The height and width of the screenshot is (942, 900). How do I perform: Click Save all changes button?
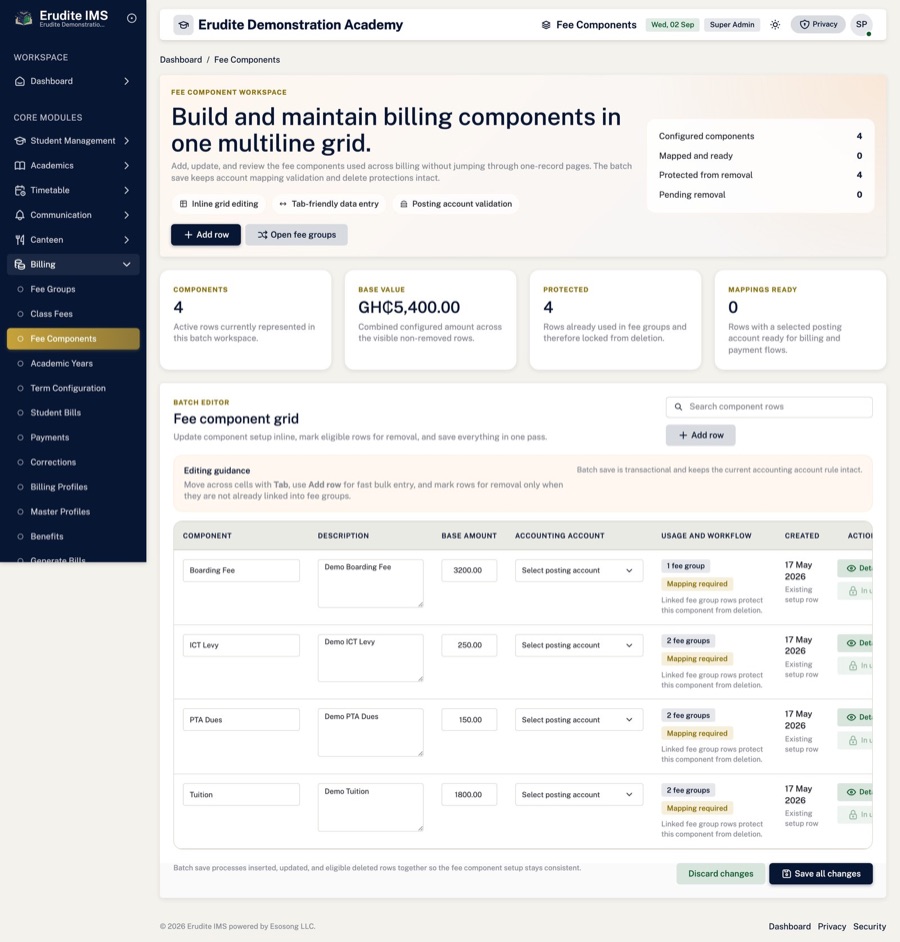[x=821, y=874]
